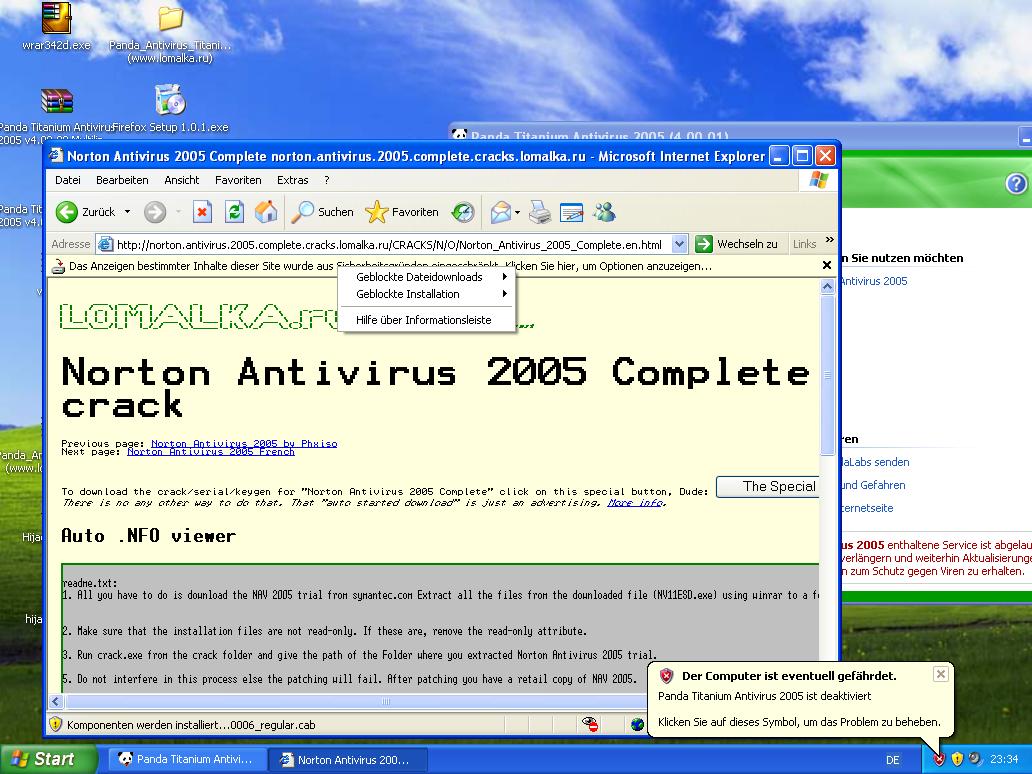Switch to Panda Titanium Antivi... taskbar button

[x=187, y=760]
